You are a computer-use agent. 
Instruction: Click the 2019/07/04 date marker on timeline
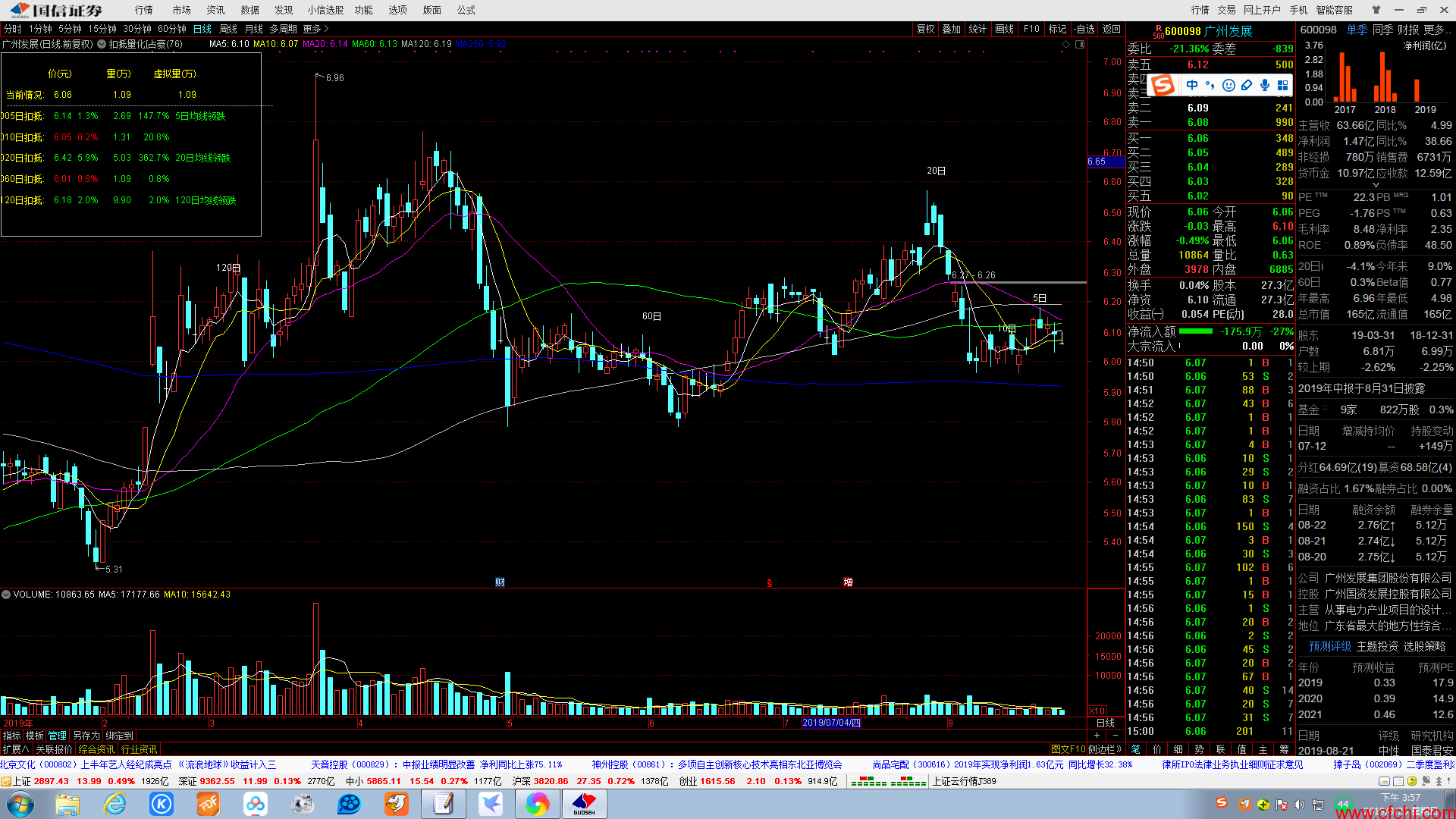click(831, 723)
